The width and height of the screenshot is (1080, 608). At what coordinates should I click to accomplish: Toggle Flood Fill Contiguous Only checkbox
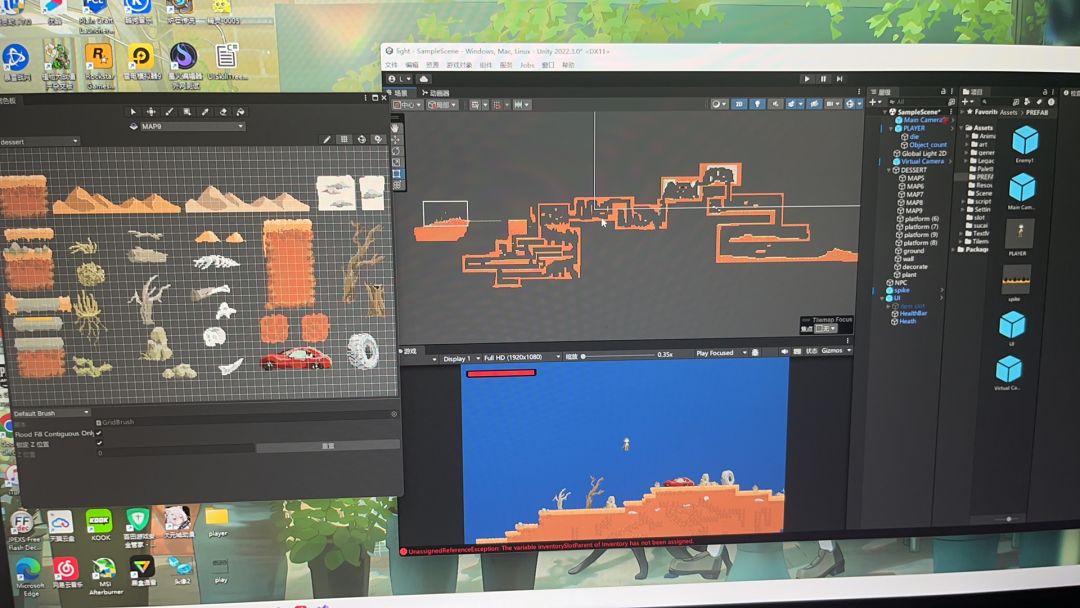99,433
